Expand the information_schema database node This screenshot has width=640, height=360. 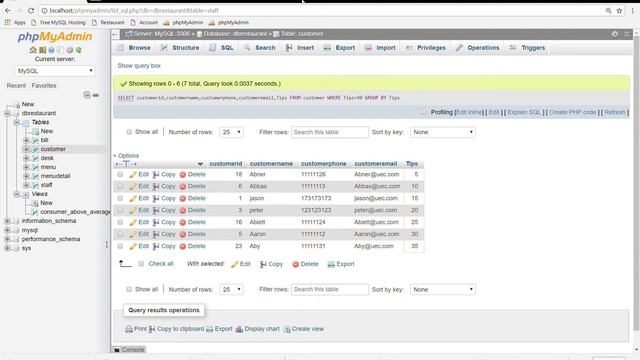(x=7, y=221)
